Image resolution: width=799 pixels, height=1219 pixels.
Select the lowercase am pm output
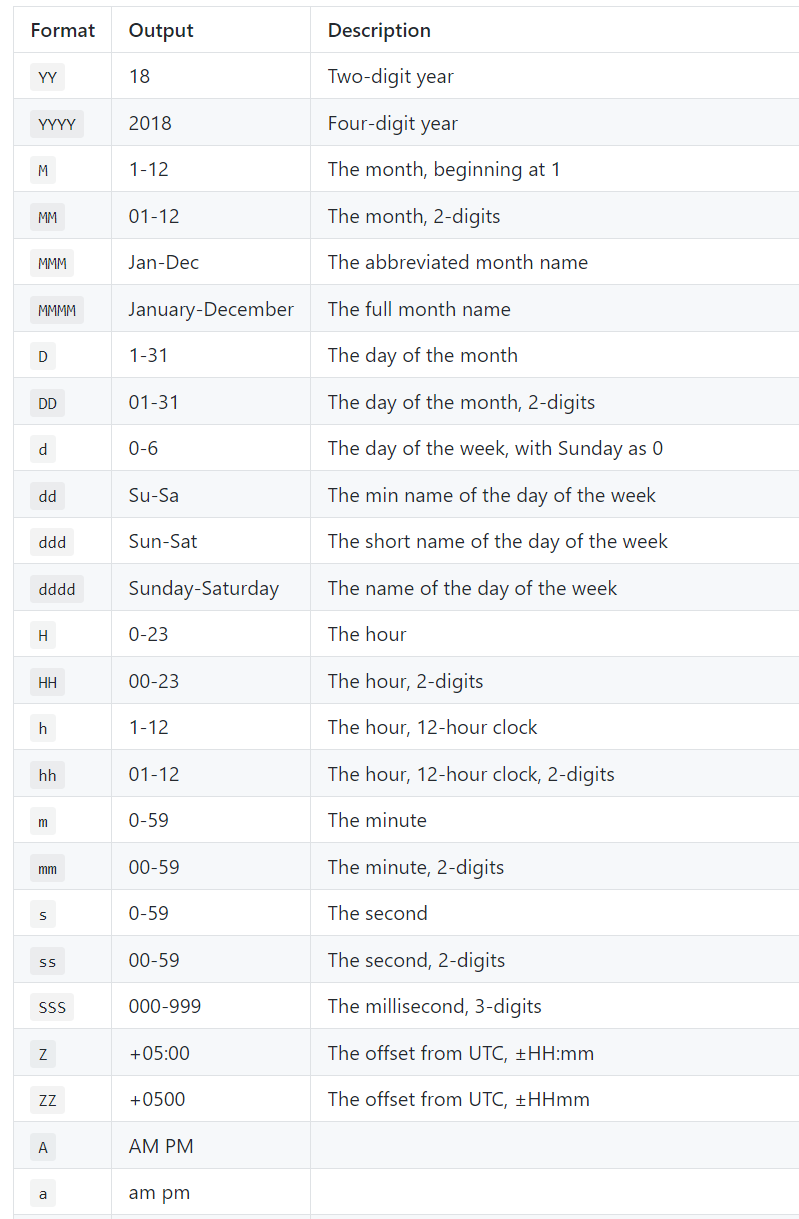159,1192
